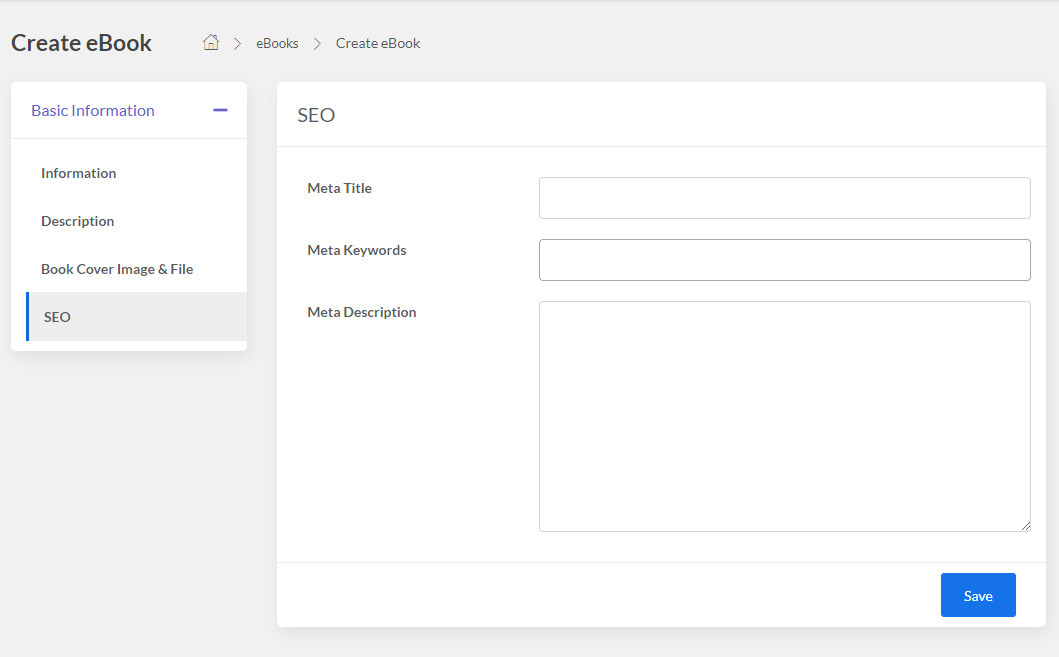1059x657 pixels.
Task: Click inside the Meta Title field
Action: tap(784, 197)
